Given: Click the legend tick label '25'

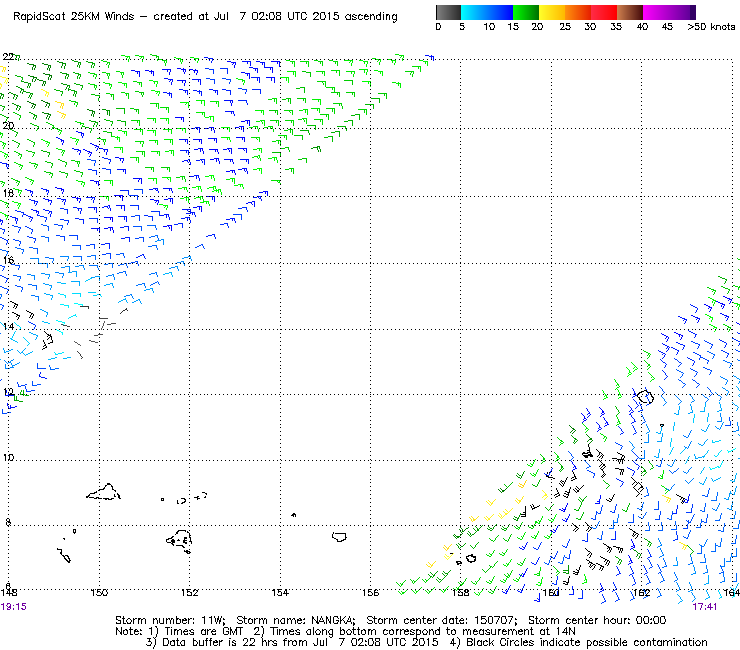Looking at the screenshot, I should 565,27.
